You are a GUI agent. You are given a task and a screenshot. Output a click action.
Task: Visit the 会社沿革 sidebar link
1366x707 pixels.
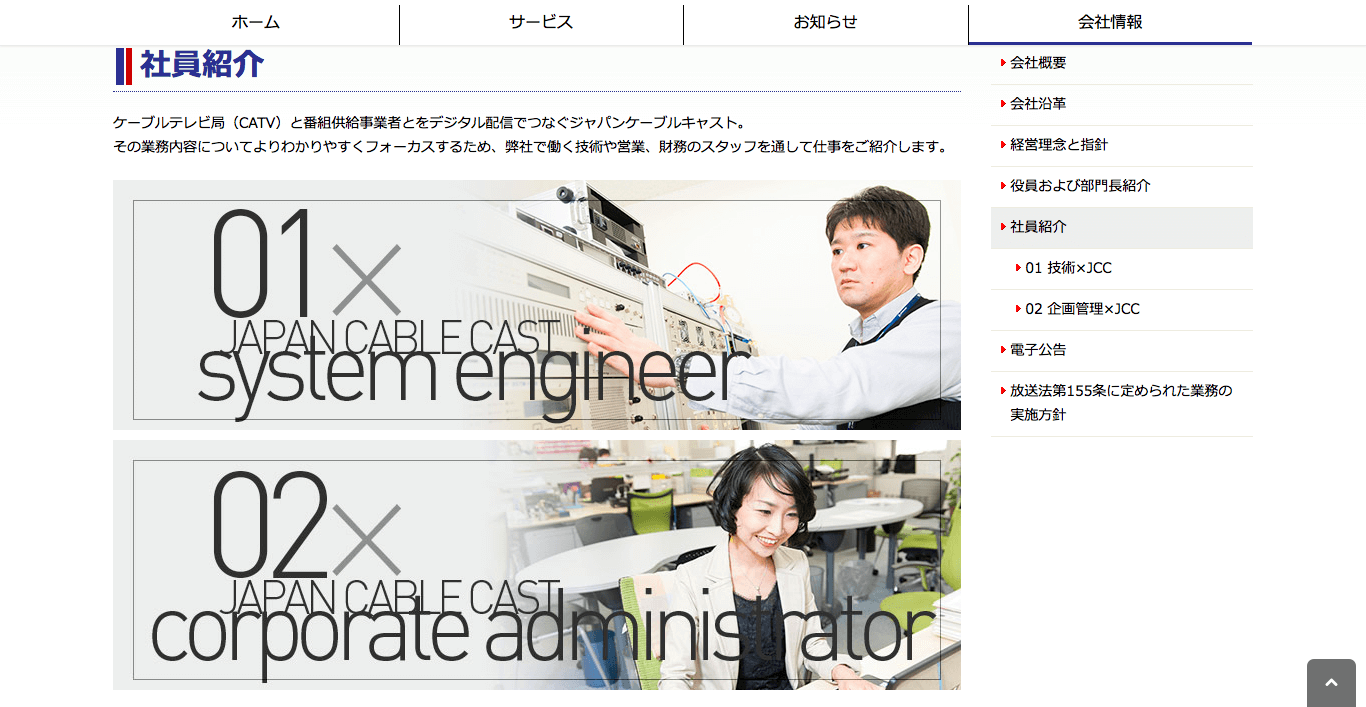coord(1121,104)
